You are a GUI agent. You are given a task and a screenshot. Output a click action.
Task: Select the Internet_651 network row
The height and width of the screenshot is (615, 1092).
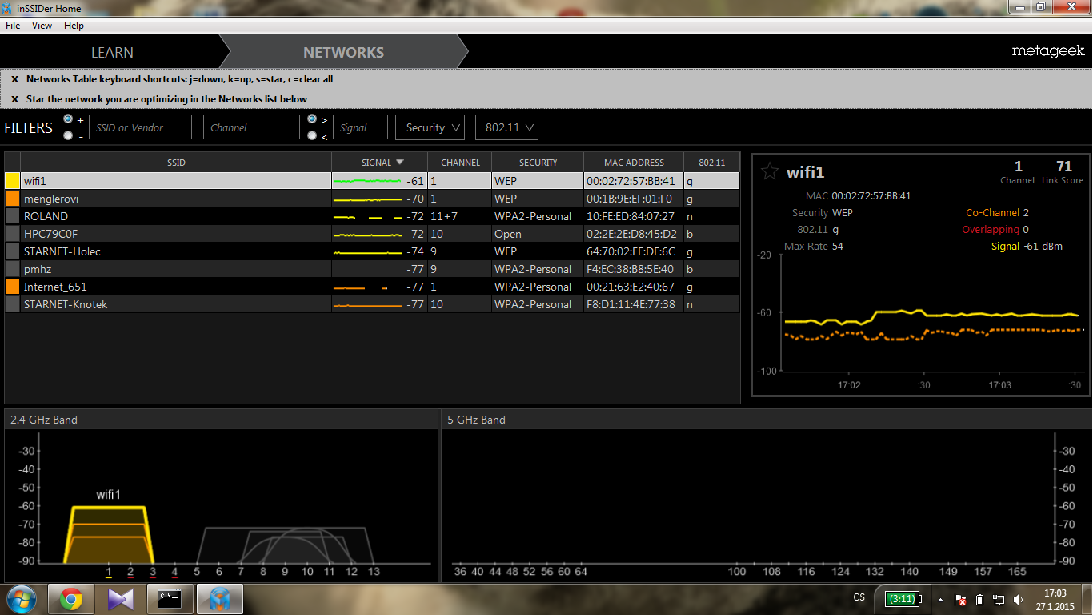[x=372, y=286]
